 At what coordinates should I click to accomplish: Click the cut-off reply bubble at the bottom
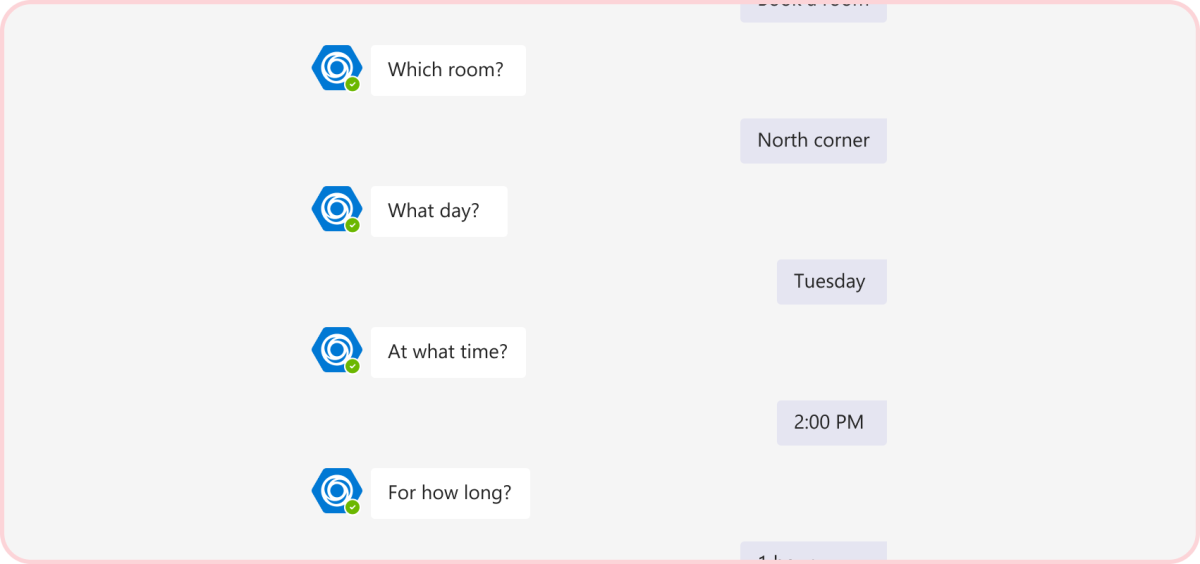coord(813,553)
